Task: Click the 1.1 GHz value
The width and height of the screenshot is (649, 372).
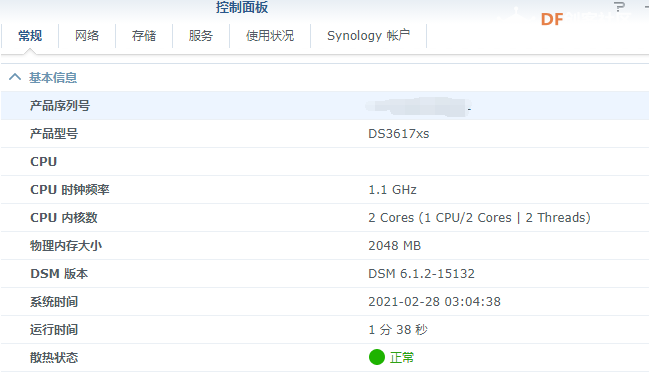Action: pyautogui.click(x=392, y=190)
